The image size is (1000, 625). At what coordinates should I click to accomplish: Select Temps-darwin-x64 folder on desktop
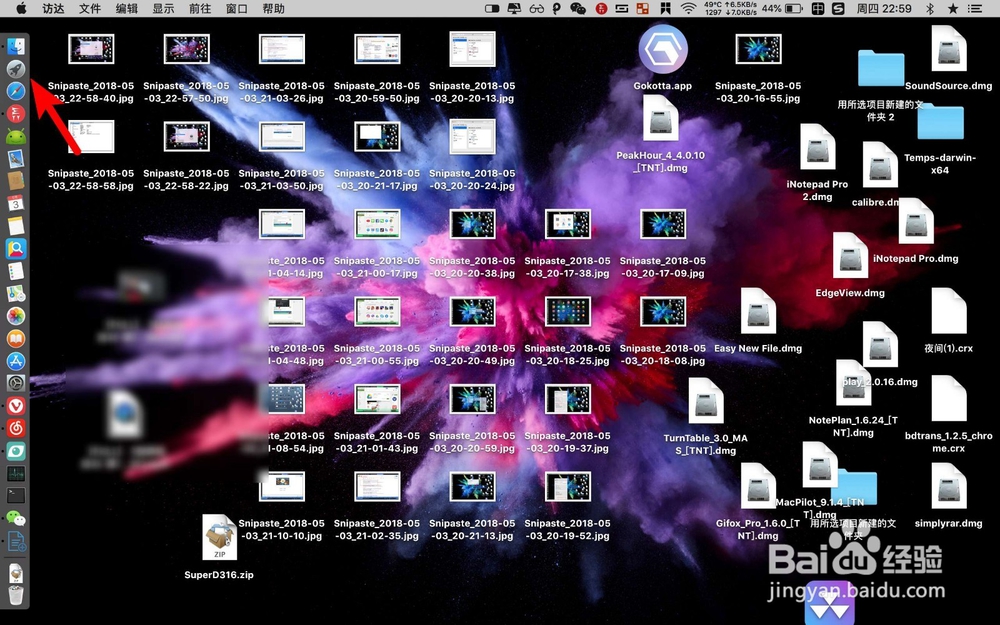[x=940, y=124]
